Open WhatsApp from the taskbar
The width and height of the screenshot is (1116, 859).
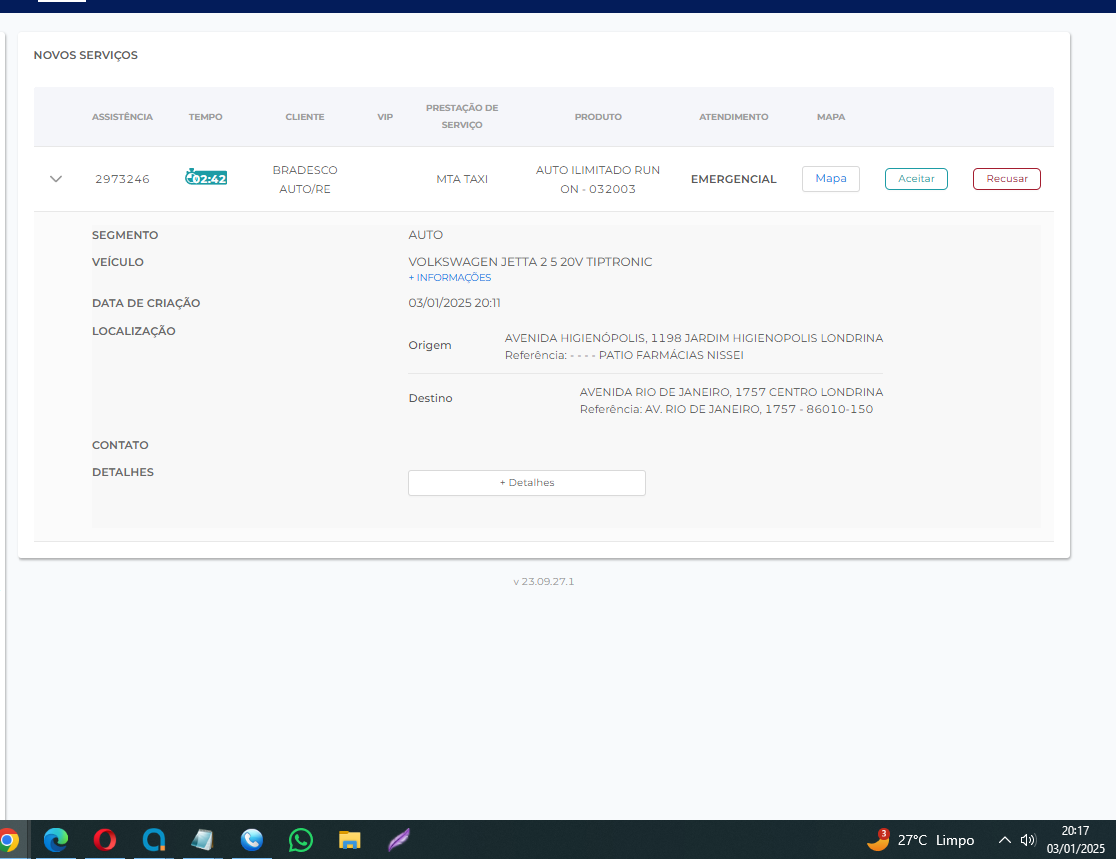[x=301, y=840]
